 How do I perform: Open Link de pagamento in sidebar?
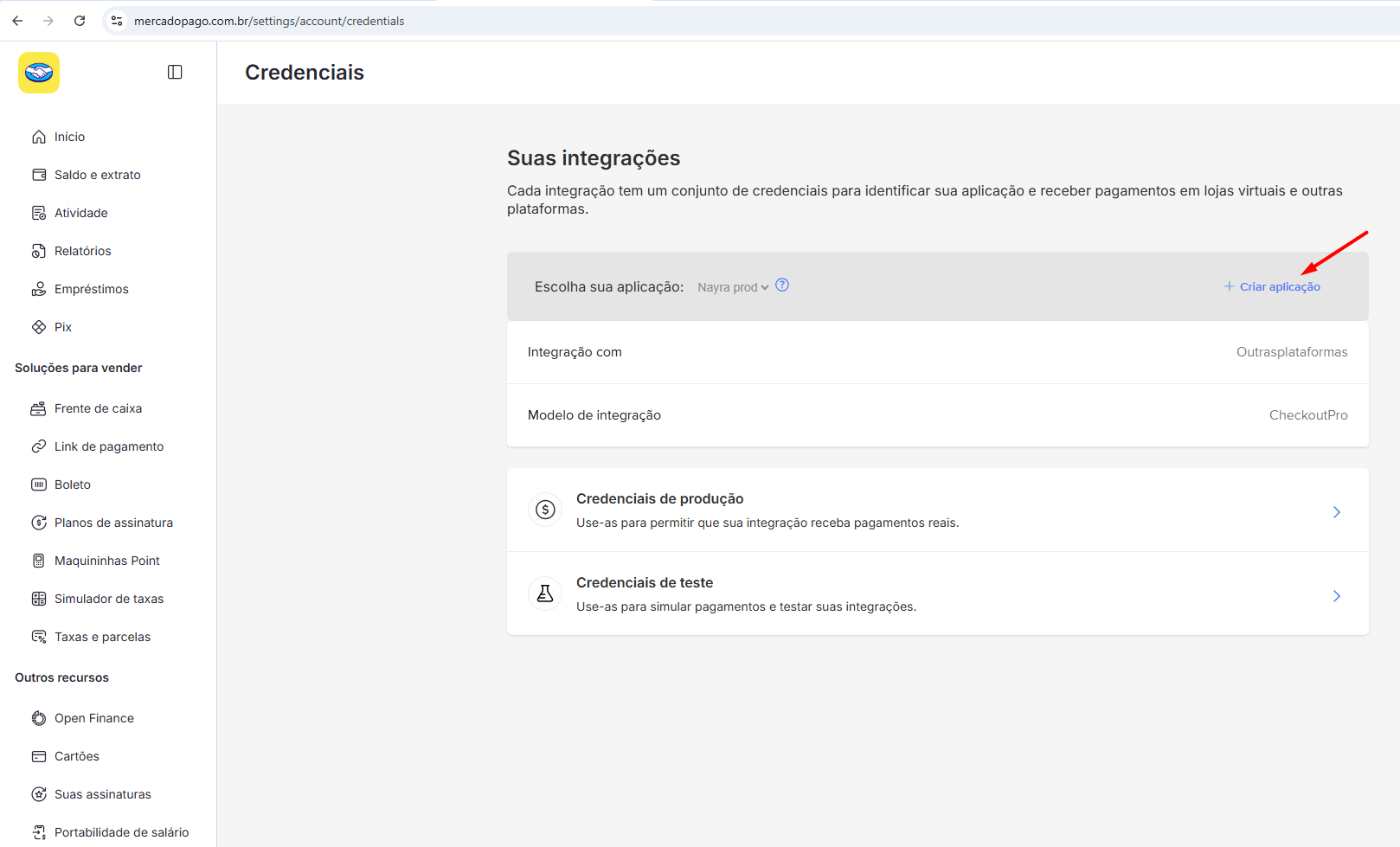(109, 446)
